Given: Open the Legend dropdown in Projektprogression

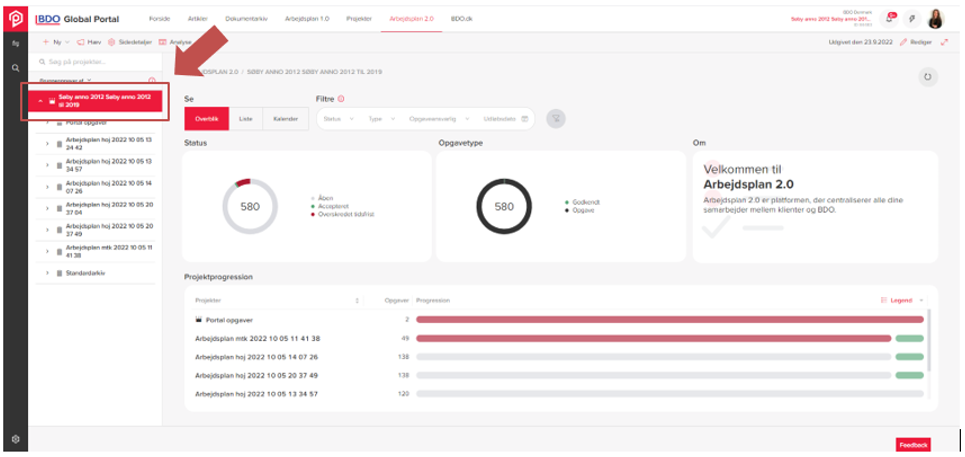Looking at the screenshot, I should (x=903, y=300).
